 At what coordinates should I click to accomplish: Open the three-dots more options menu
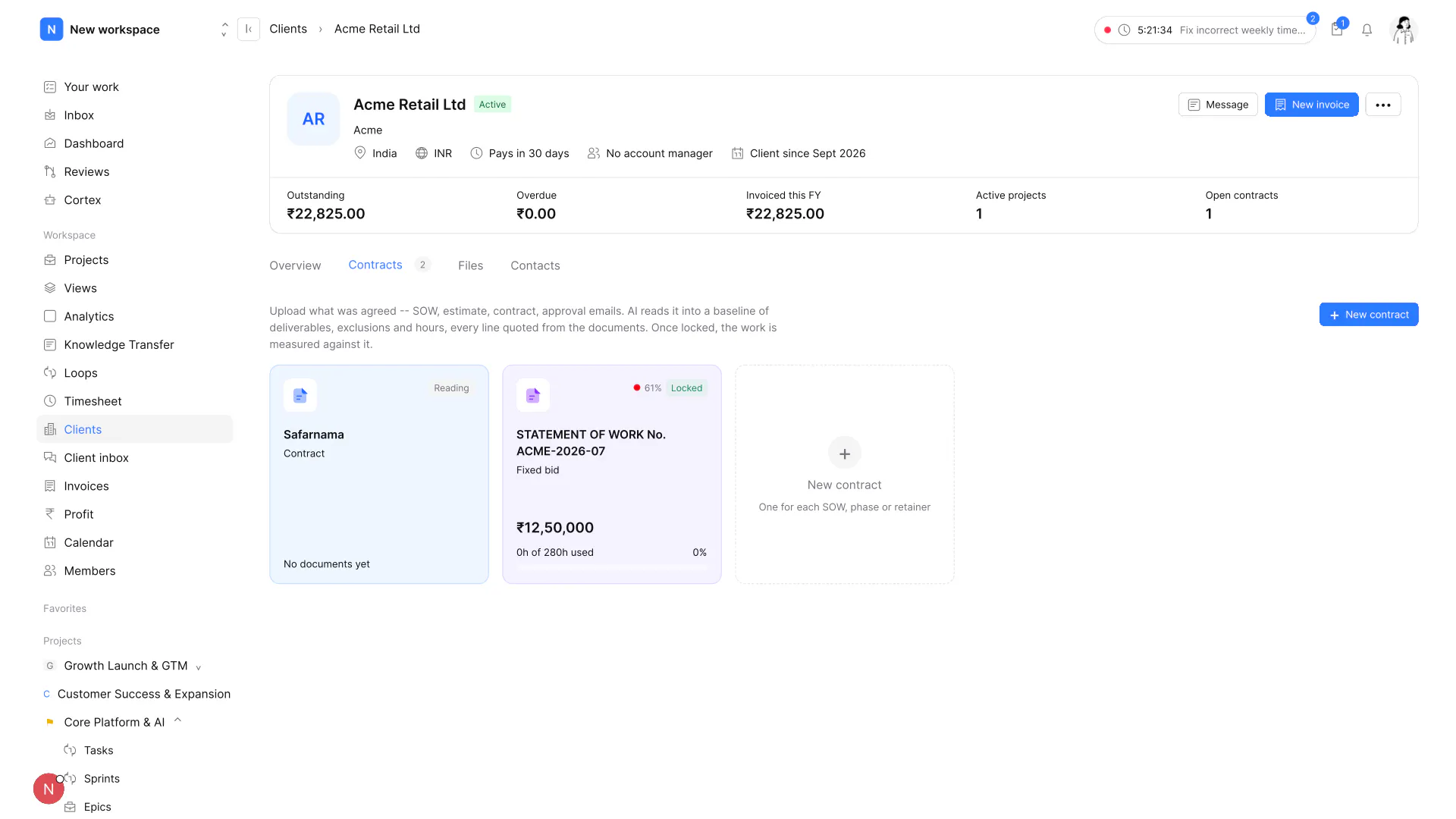point(1383,105)
